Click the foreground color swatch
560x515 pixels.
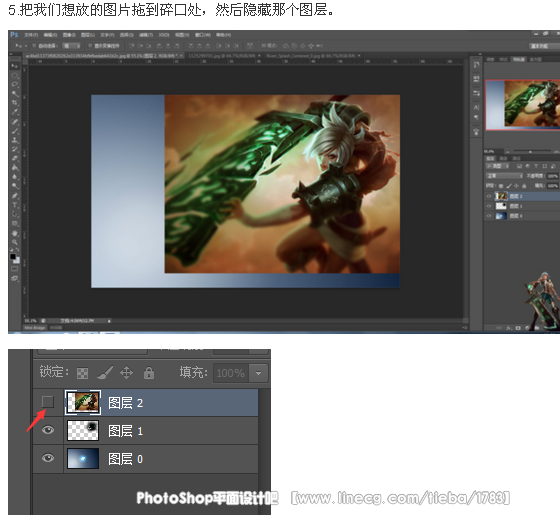pos(12,256)
